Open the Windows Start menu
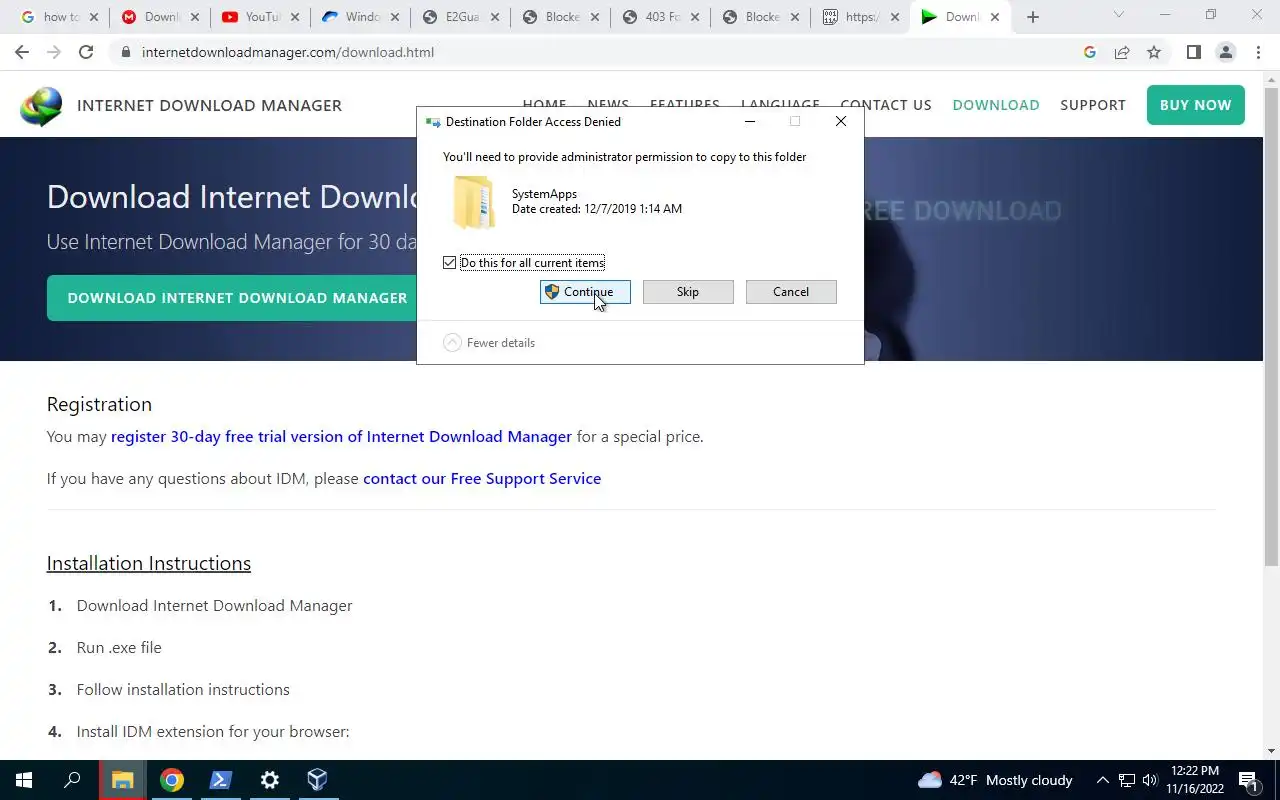This screenshot has height=800, width=1280. (x=24, y=780)
